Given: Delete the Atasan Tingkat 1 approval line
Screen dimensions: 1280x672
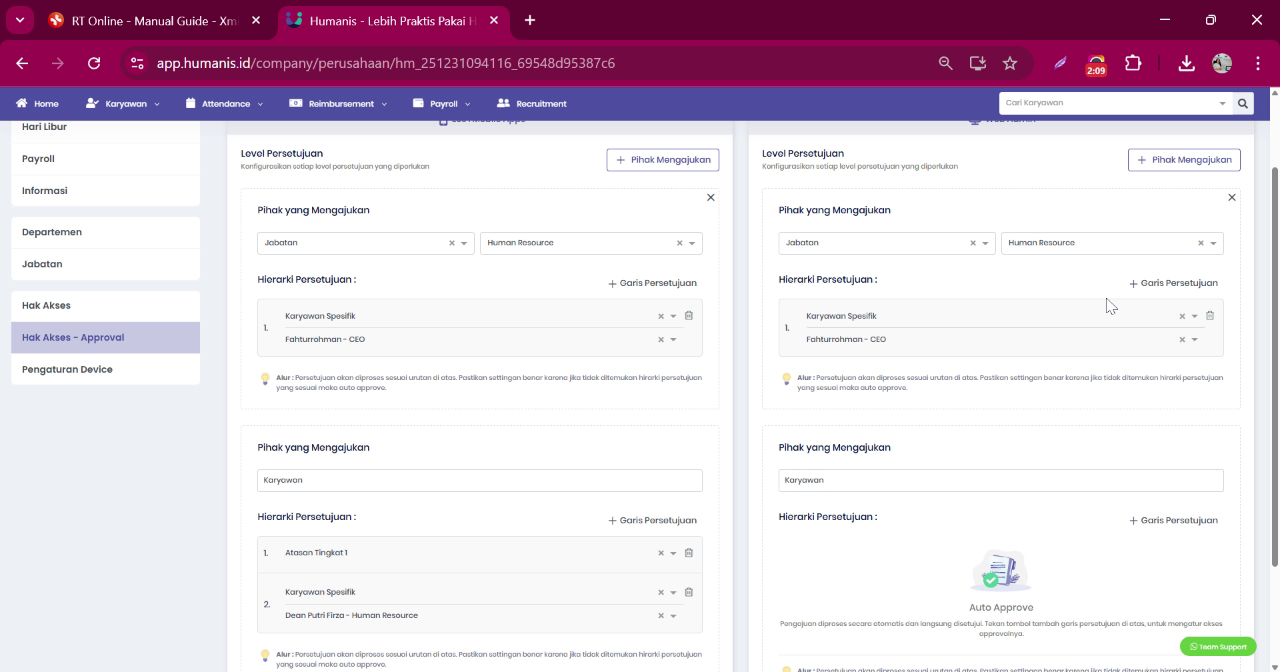Looking at the screenshot, I should tap(689, 552).
